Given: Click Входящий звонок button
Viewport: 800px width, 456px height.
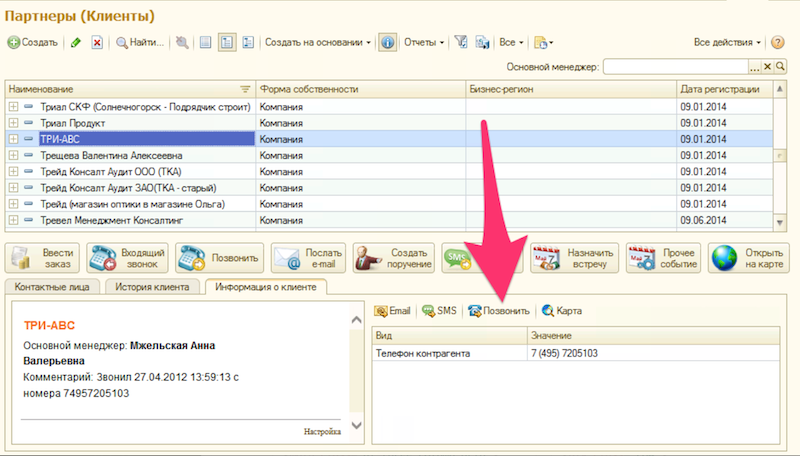Looking at the screenshot, I should click(x=126, y=258).
